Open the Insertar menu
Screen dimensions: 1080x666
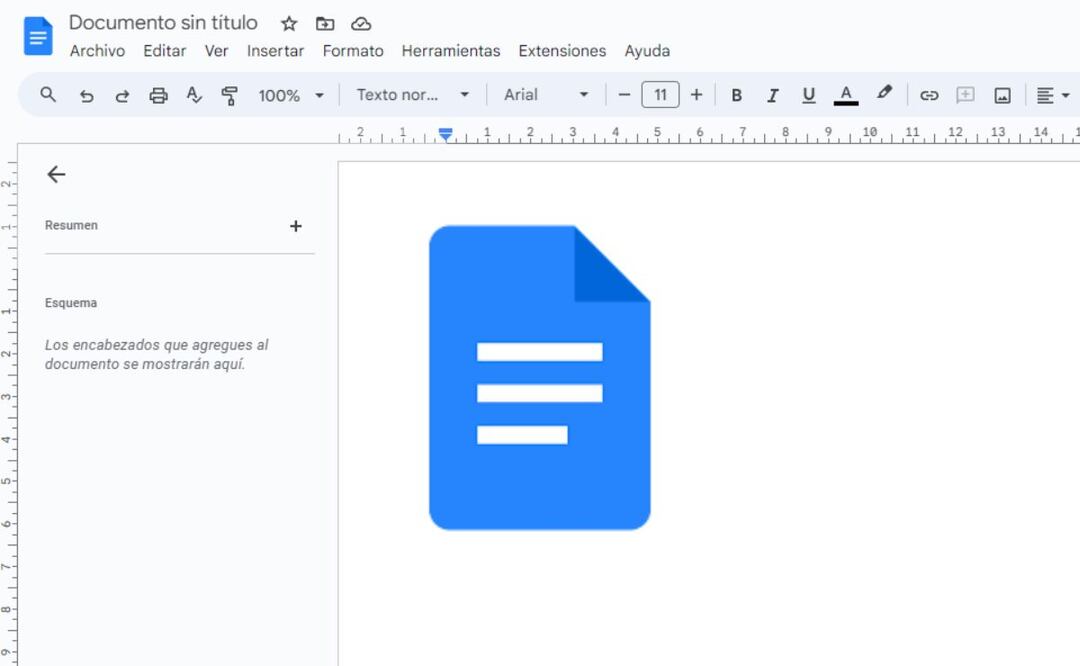(x=275, y=51)
